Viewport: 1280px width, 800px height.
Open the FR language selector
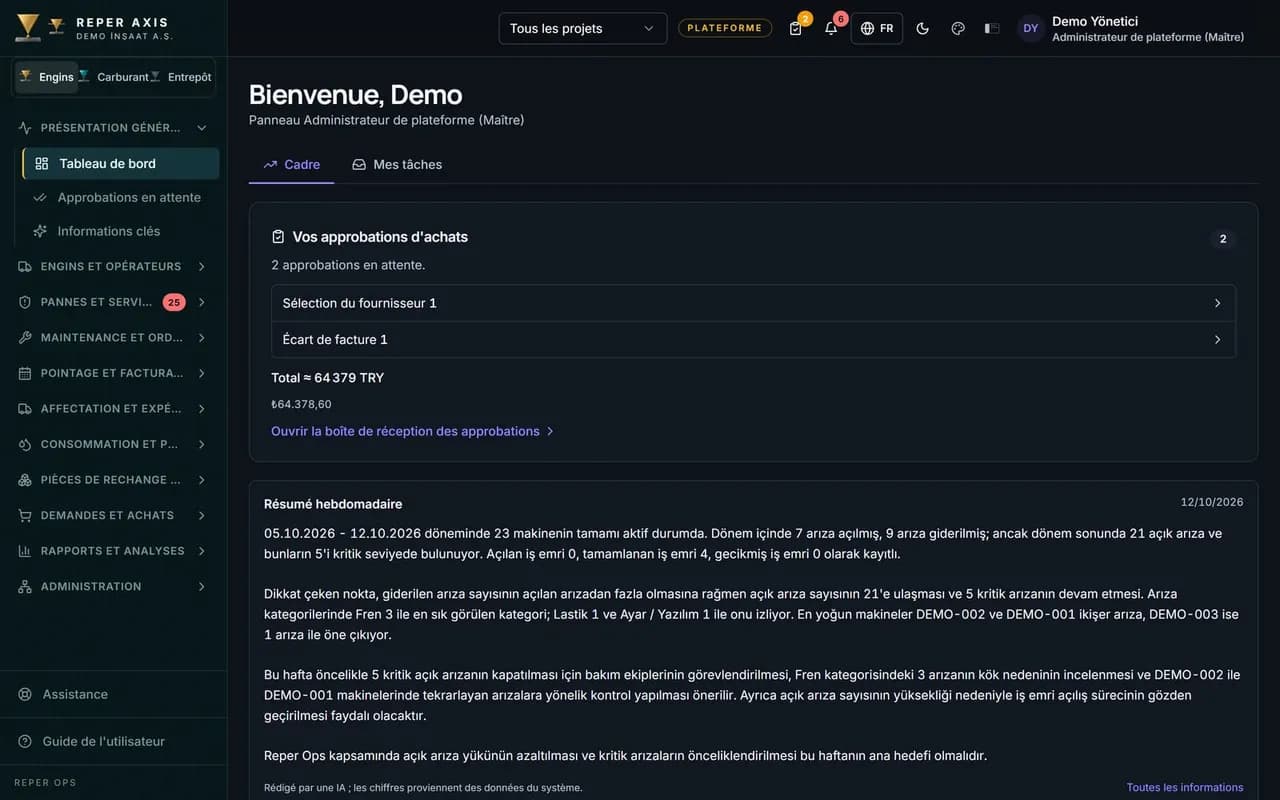[877, 28]
